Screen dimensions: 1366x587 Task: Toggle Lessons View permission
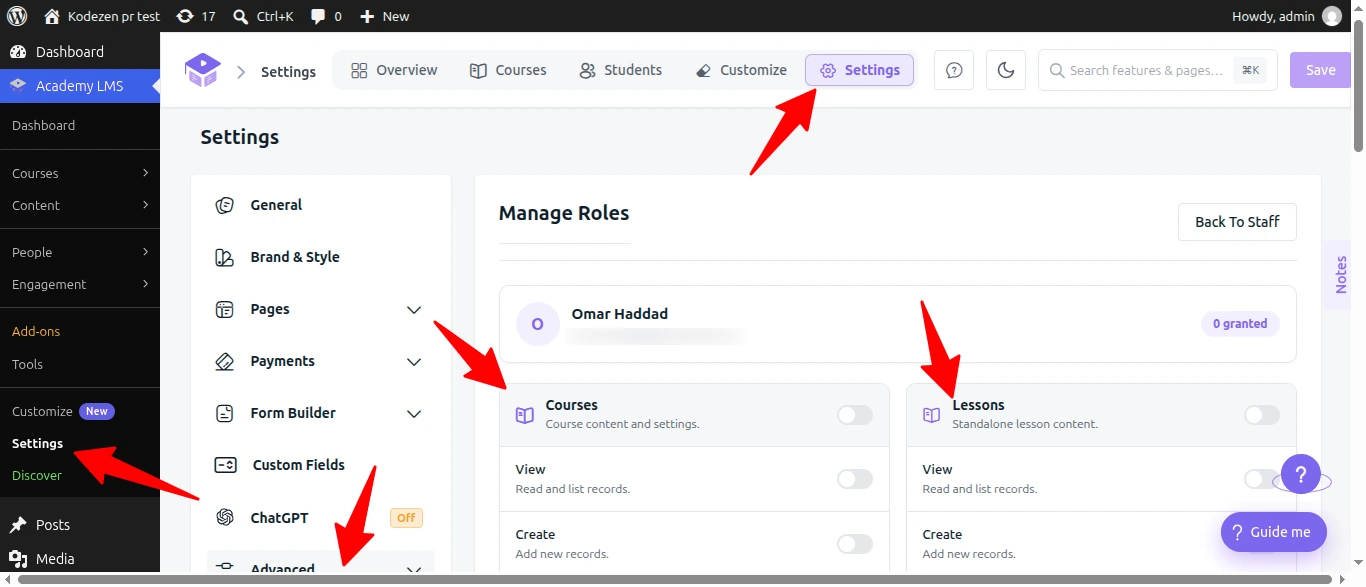[1260, 479]
